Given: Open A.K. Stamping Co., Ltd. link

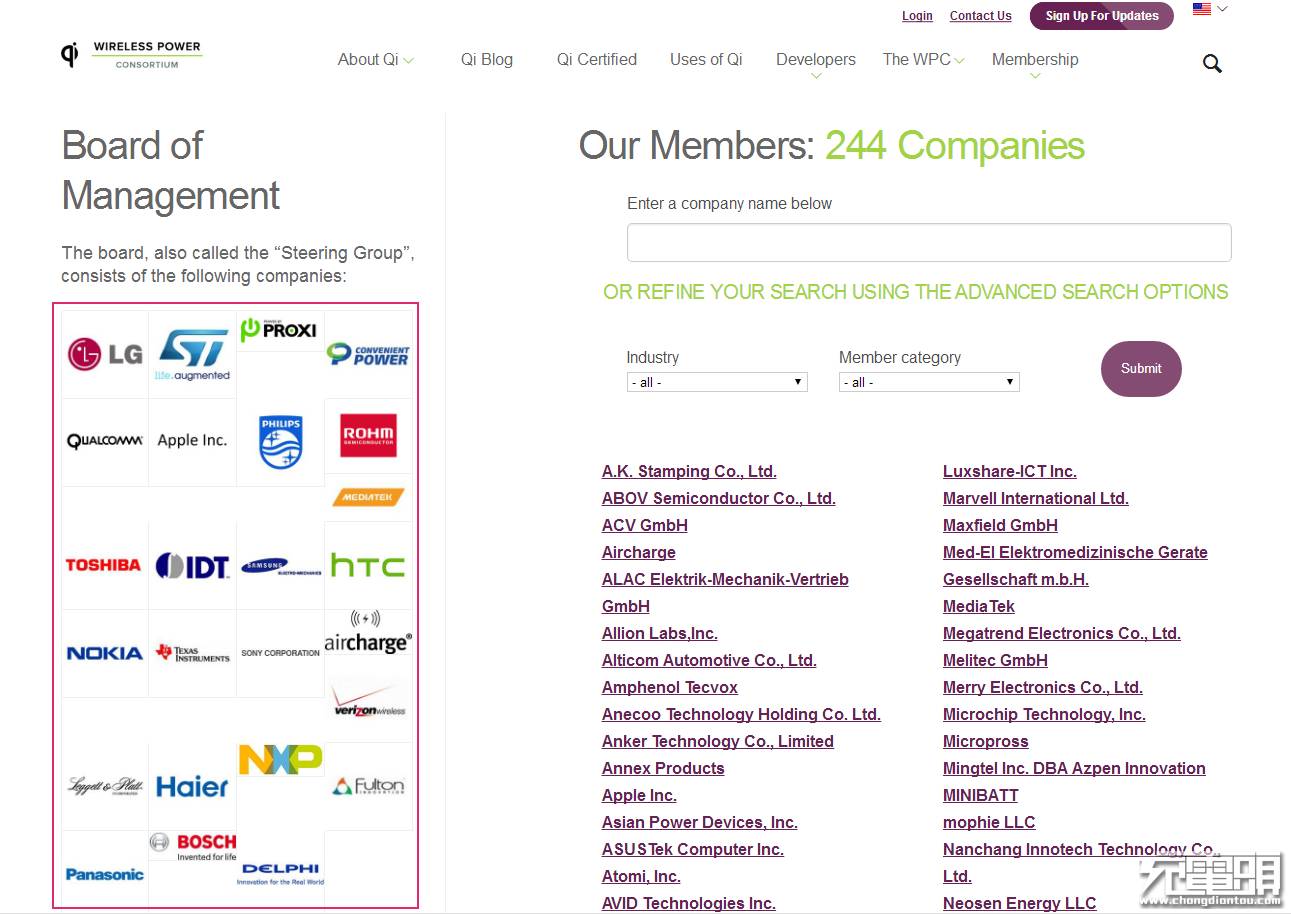Looking at the screenshot, I should click(689, 472).
